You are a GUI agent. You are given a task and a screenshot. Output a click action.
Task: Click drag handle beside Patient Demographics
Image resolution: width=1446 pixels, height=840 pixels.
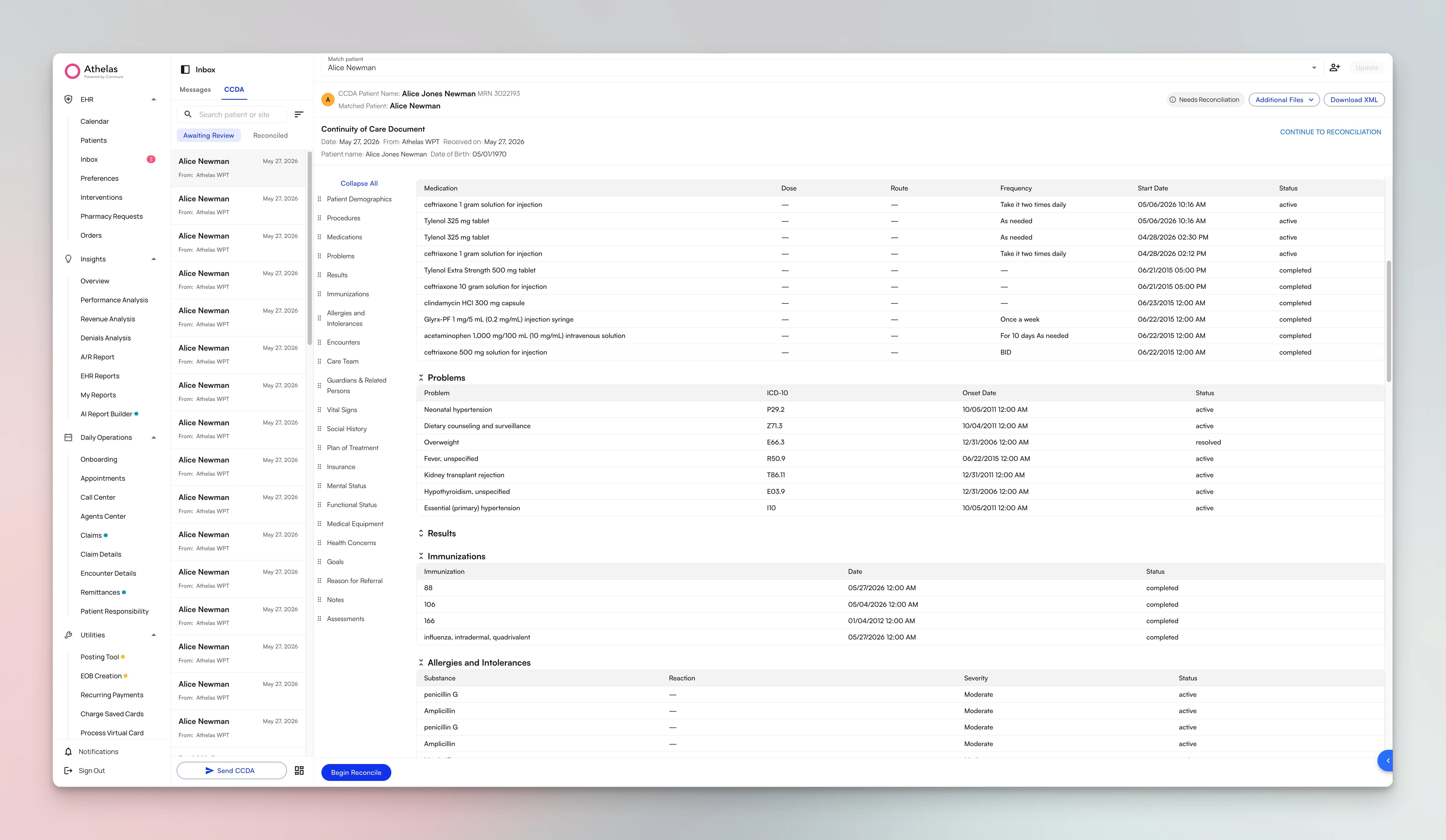320,199
